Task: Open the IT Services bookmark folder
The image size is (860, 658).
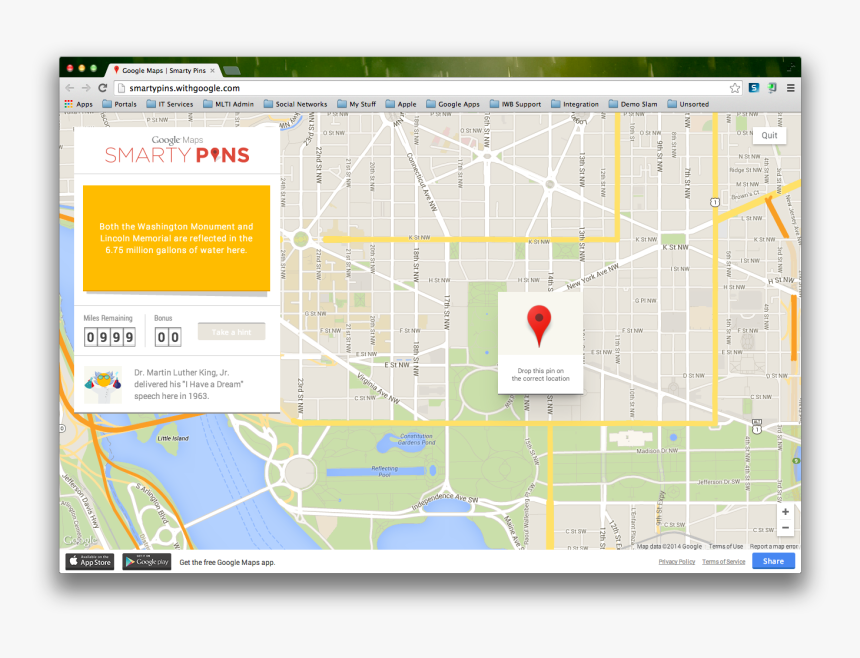Action: [170, 104]
